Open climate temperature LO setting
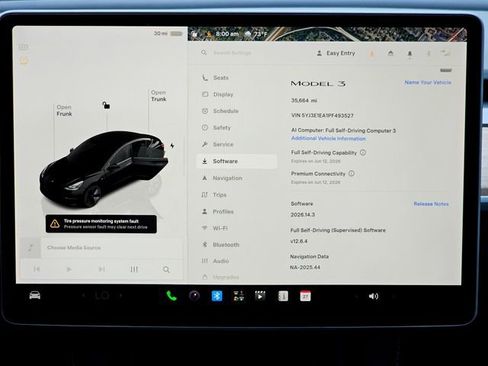Image resolution: width=488 pixels, height=366 pixels. [102, 295]
